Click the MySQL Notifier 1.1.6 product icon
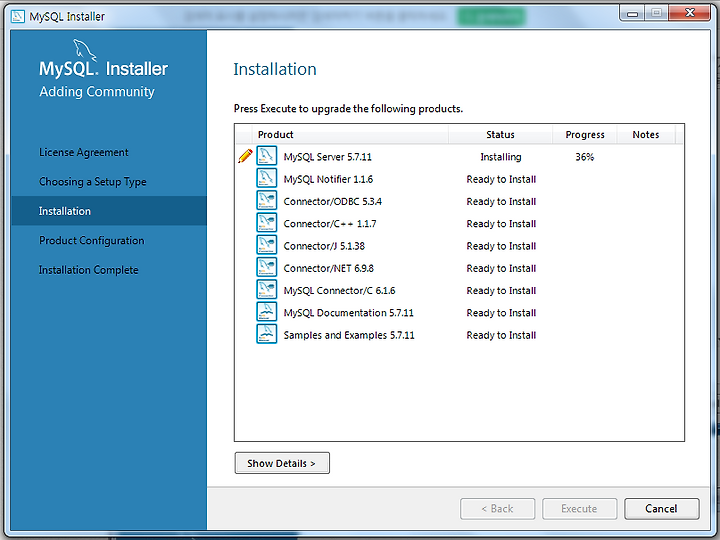Image resolution: width=720 pixels, height=540 pixels. click(266, 178)
